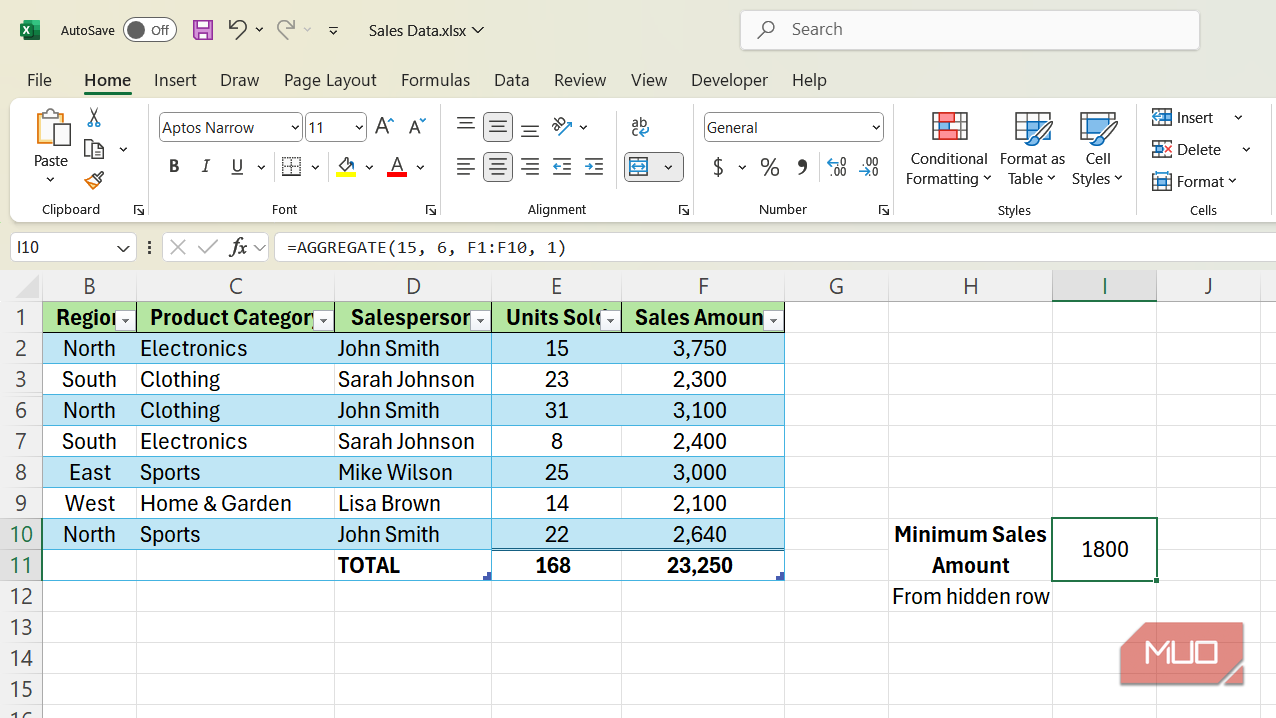Image resolution: width=1276 pixels, height=718 pixels.
Task: Click the Comma Style icon
Action: pos(802,167)
